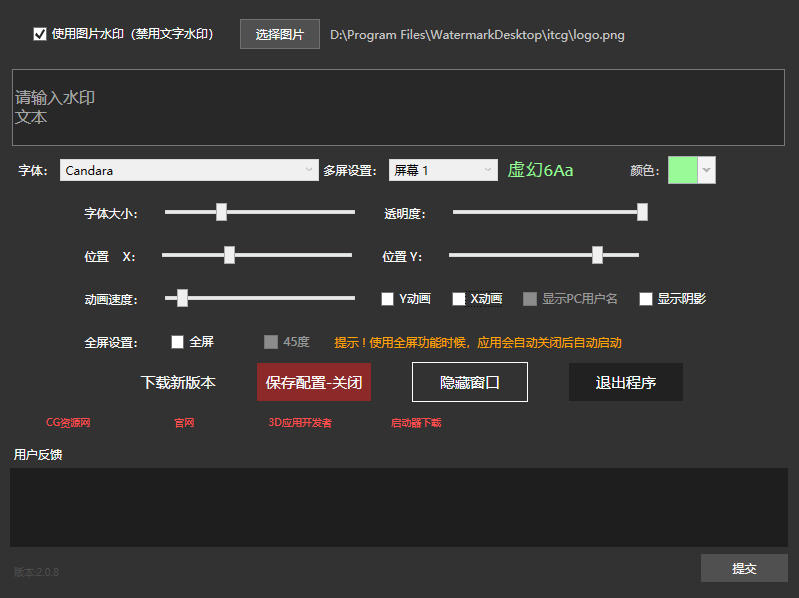
Task: Toggle the 显示PC用户名 checkbox
Action: [530, 299]
